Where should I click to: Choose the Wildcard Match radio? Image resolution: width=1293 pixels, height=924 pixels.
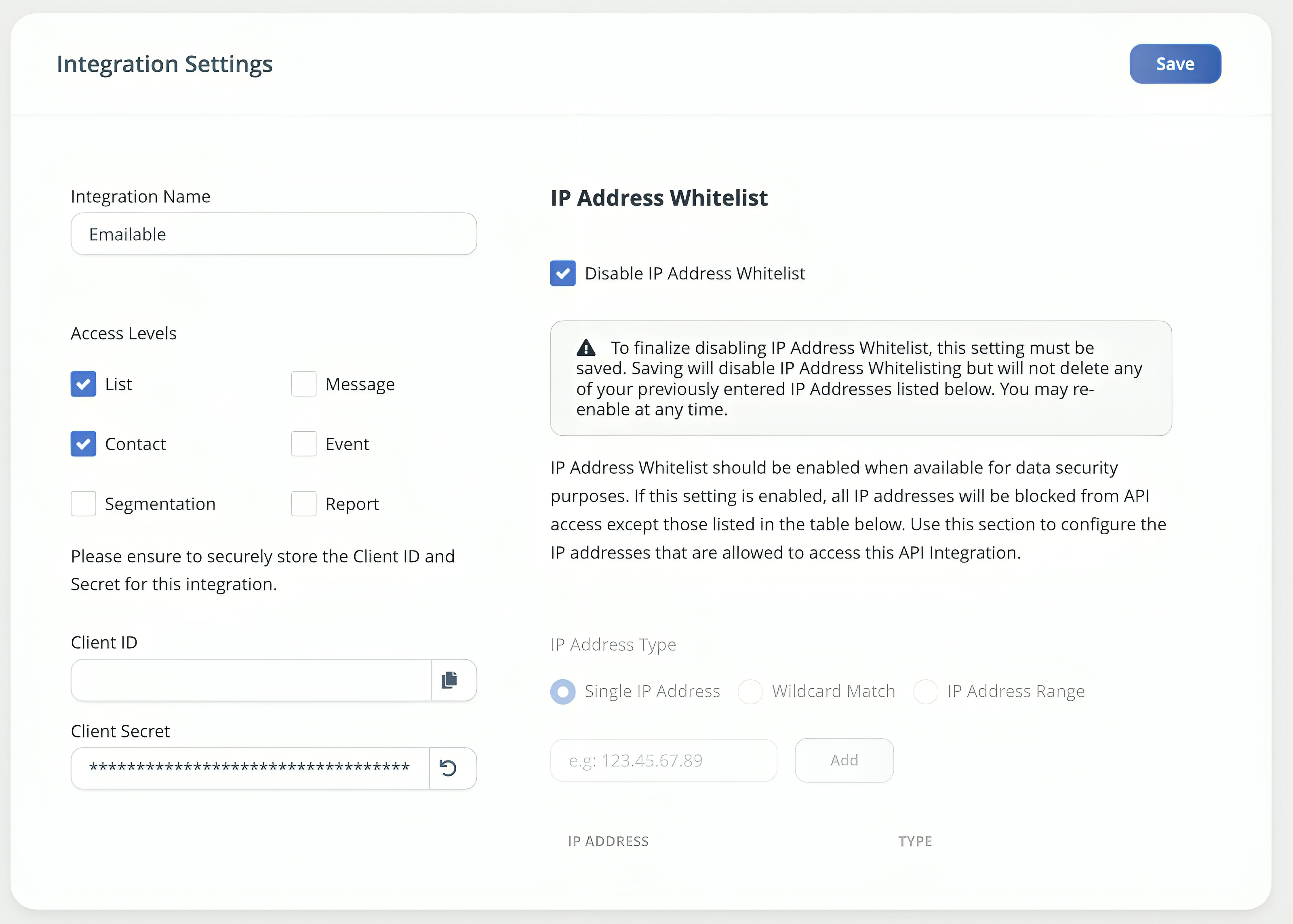750,691
